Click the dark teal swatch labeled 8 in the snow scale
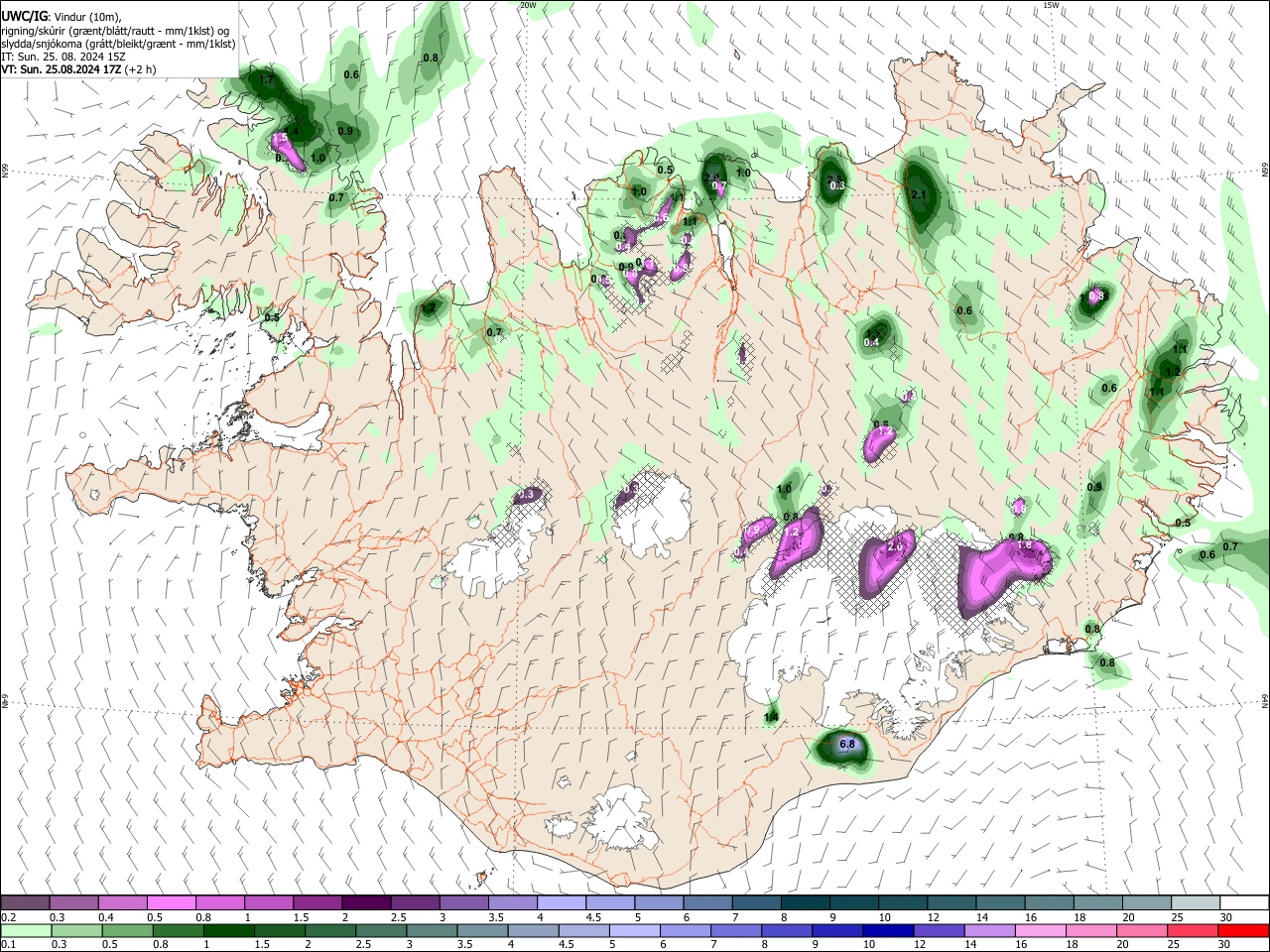 click(805, 902)
